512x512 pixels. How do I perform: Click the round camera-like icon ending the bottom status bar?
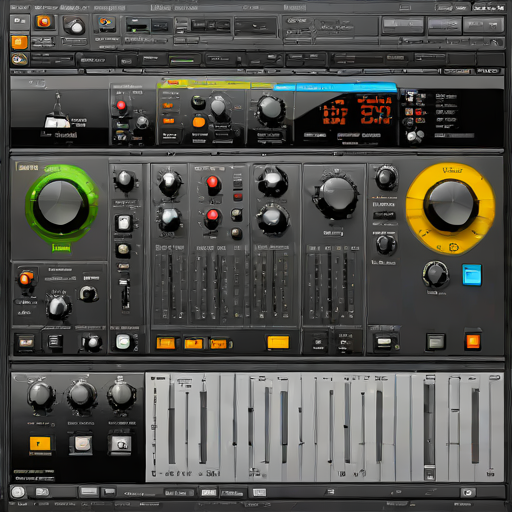coord(468,492)
